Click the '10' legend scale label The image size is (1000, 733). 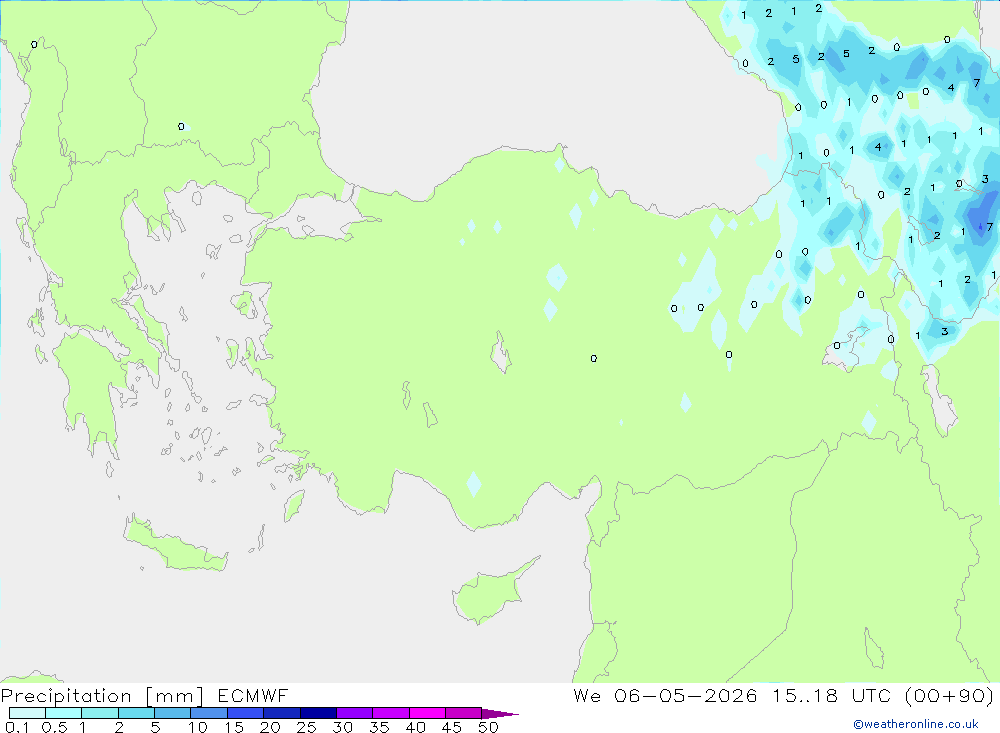tap(198, 727)
